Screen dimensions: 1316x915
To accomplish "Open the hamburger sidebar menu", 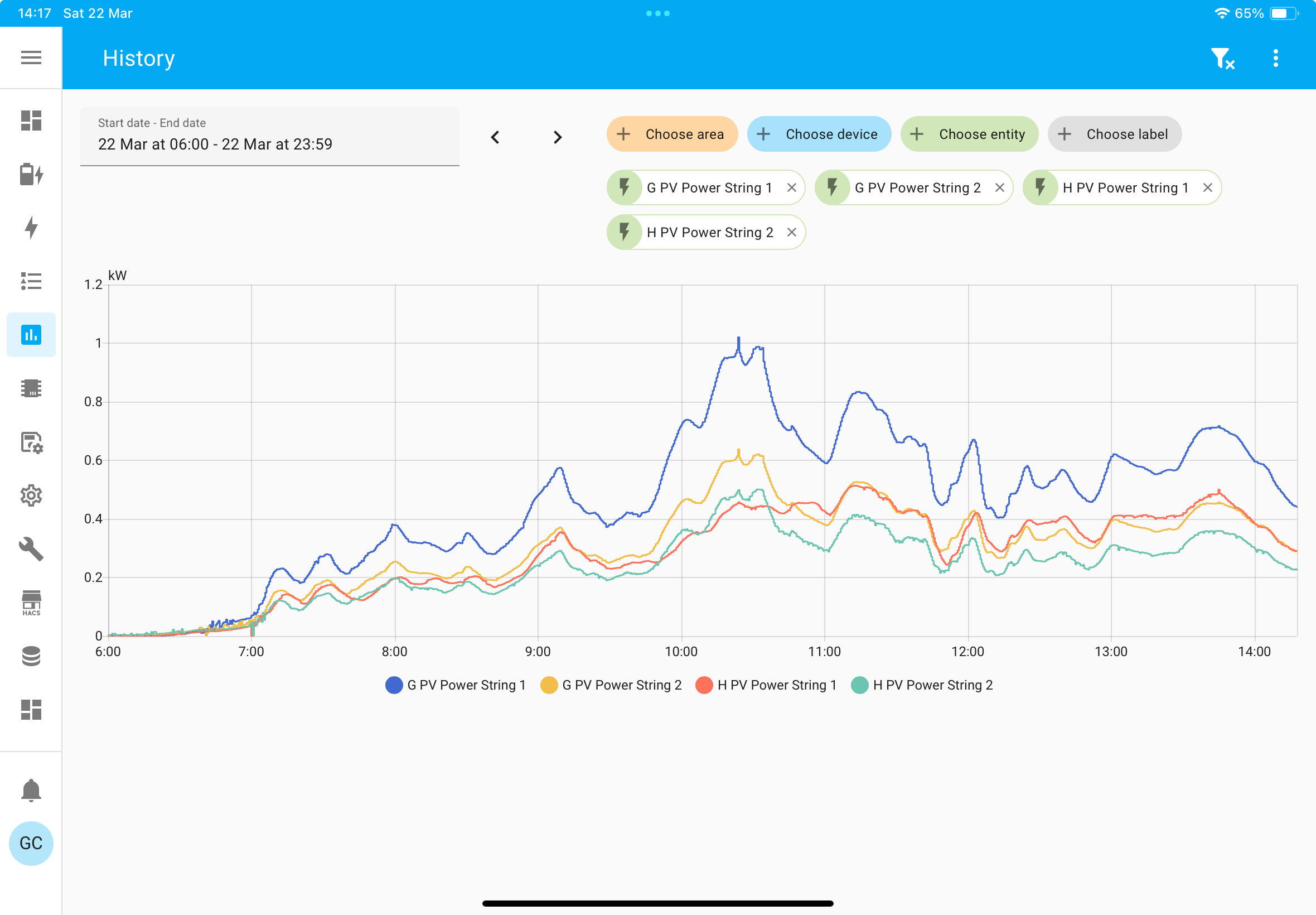I will 31,57.
